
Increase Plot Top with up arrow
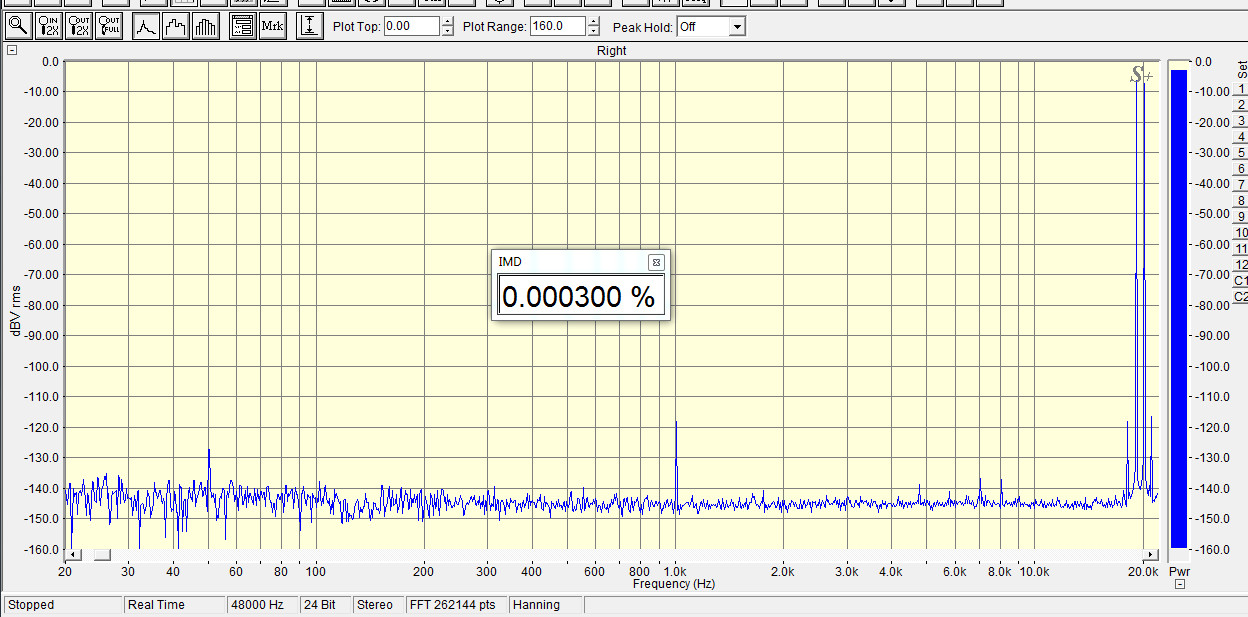(x=446, y=22)
